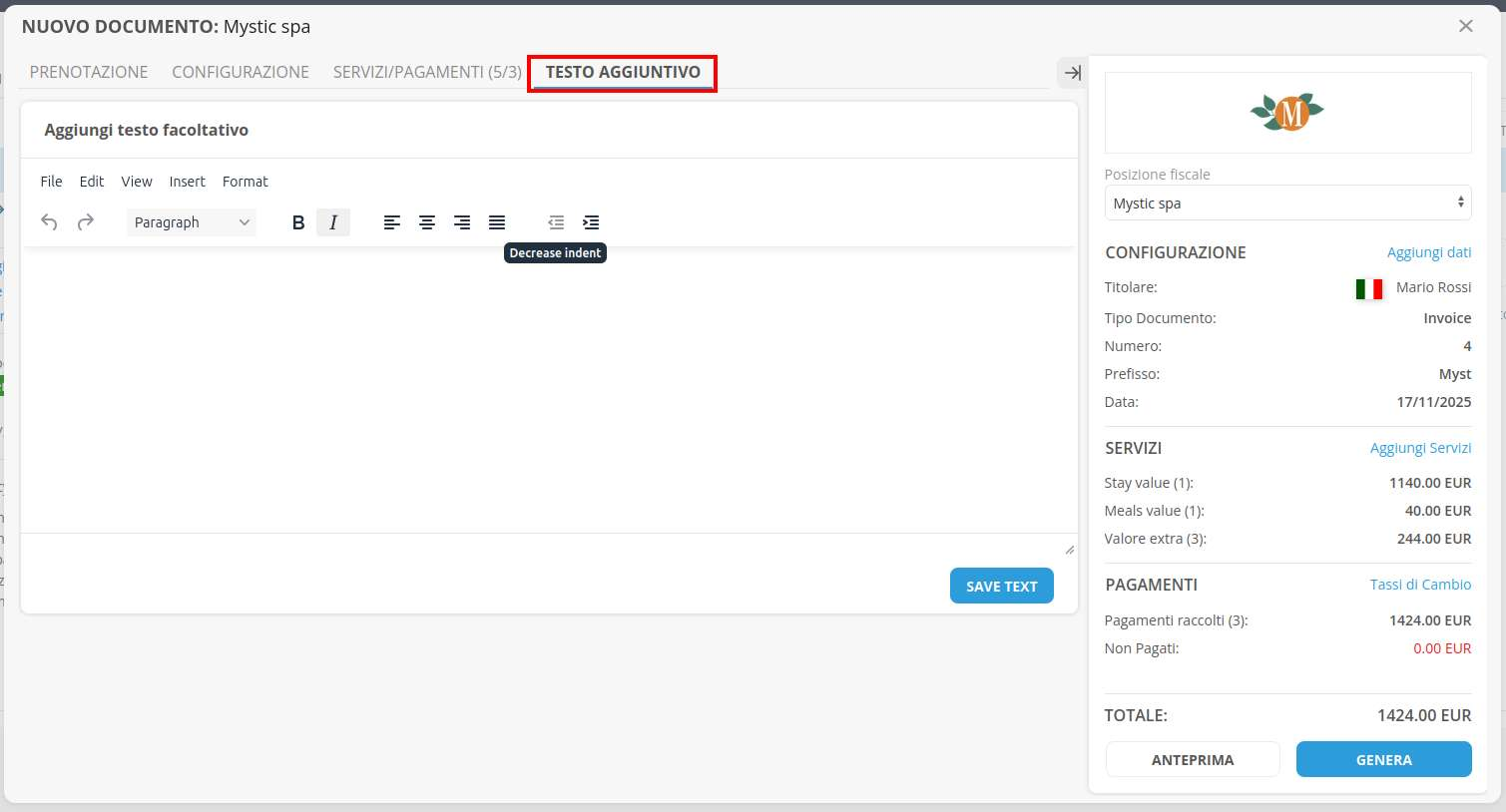Image resolution: width=1506 pixels, height=812 pixels.
Task: Open the Aggiungi Servizi link
Action: tap(1420, 448)
